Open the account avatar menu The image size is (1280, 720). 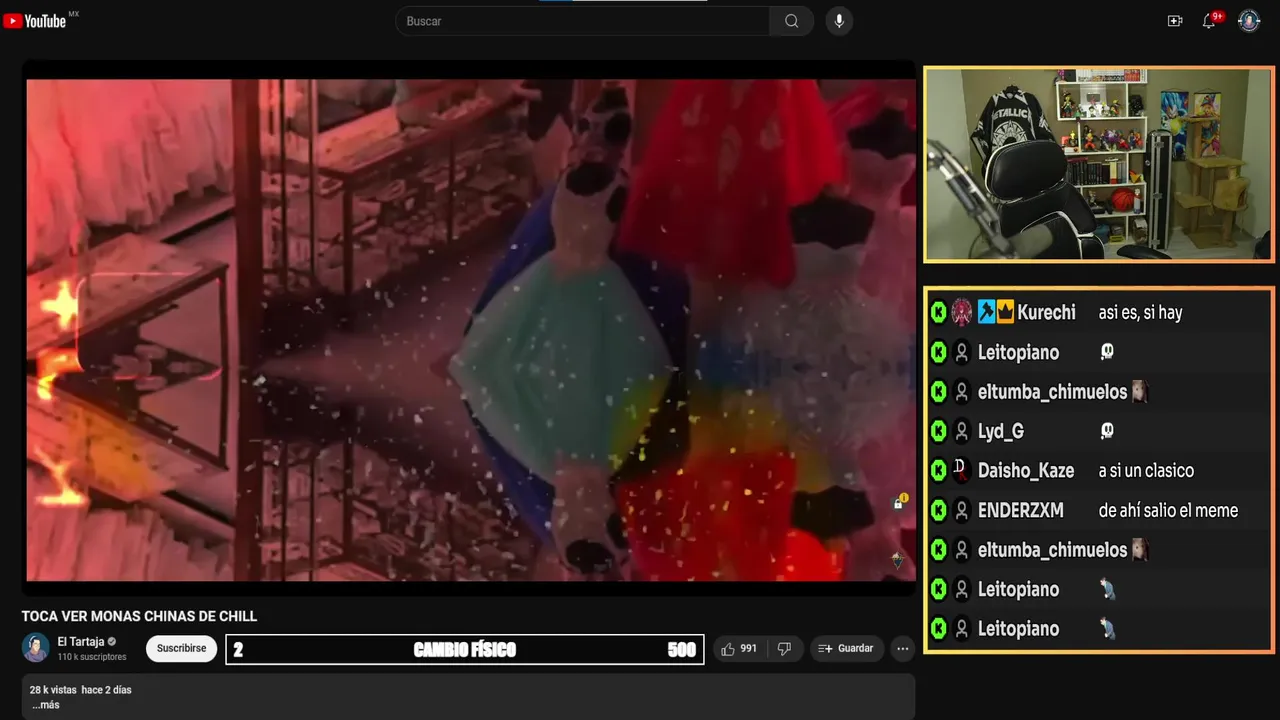coord(1249,21)
